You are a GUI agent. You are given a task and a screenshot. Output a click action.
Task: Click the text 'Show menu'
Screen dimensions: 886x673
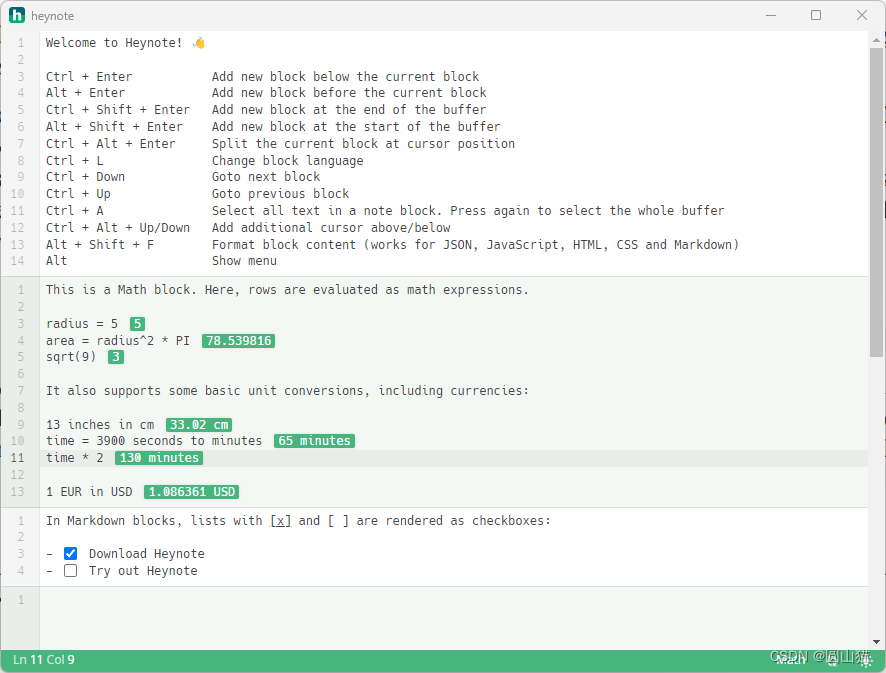tap(244, 261)
